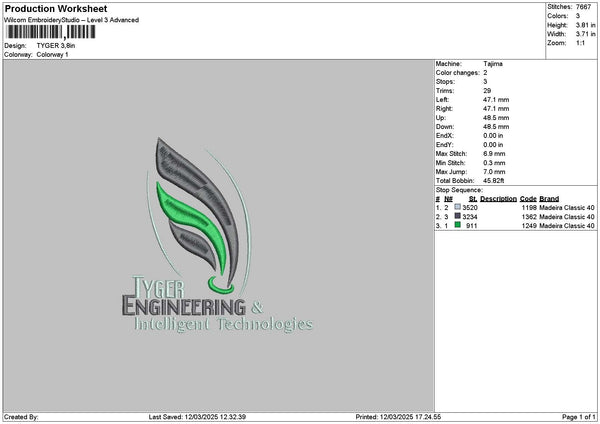Image resolution: width=600 pixels, height=424 pixels.
Task: Click the 'Brand' column header
Action: click(x=549, y=199)
